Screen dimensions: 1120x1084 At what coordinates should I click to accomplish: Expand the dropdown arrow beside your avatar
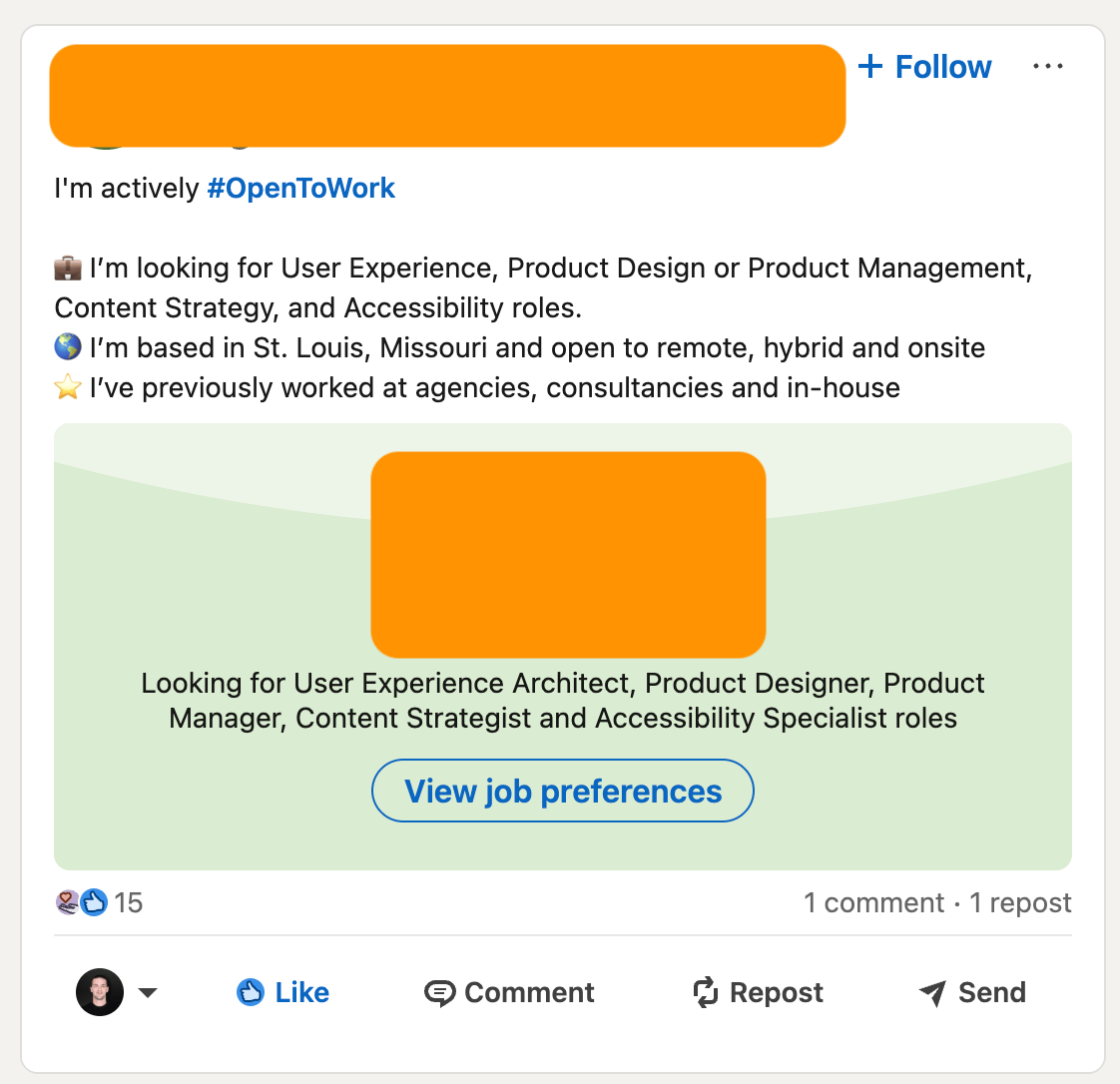[148, 992]
